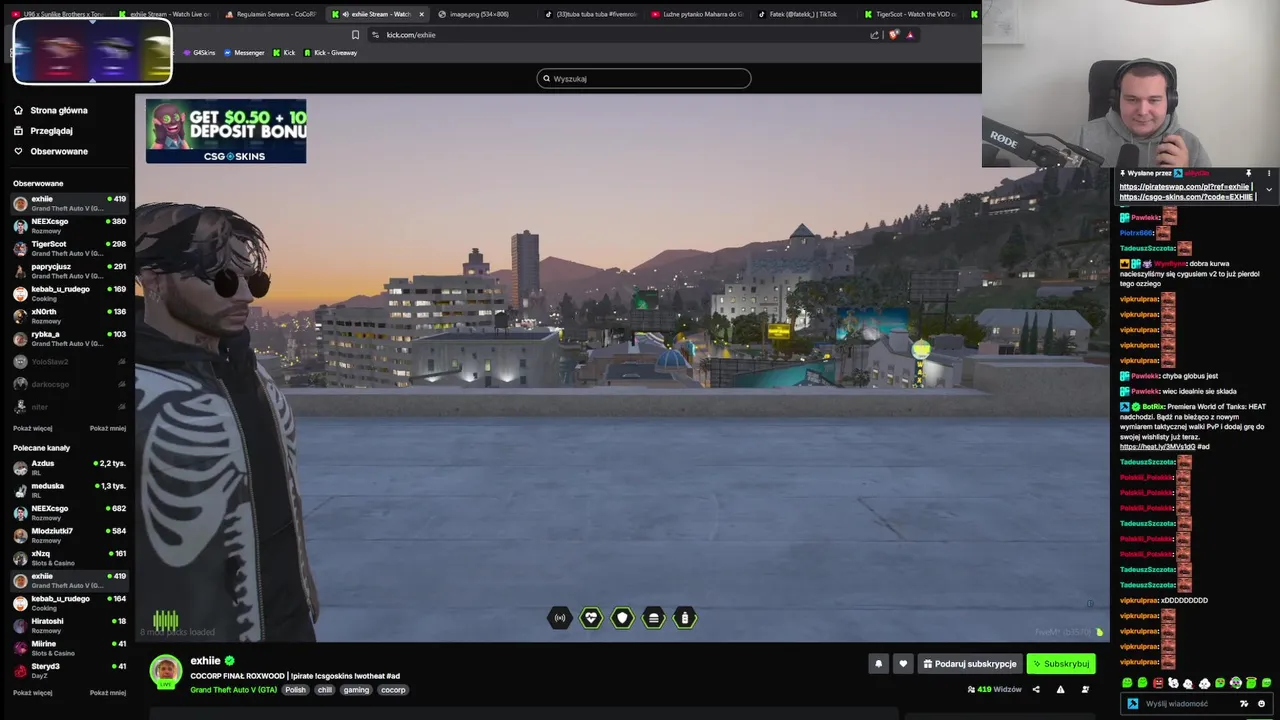Open the heat.tv link in BotRix message

click(x=1157, y=446)
